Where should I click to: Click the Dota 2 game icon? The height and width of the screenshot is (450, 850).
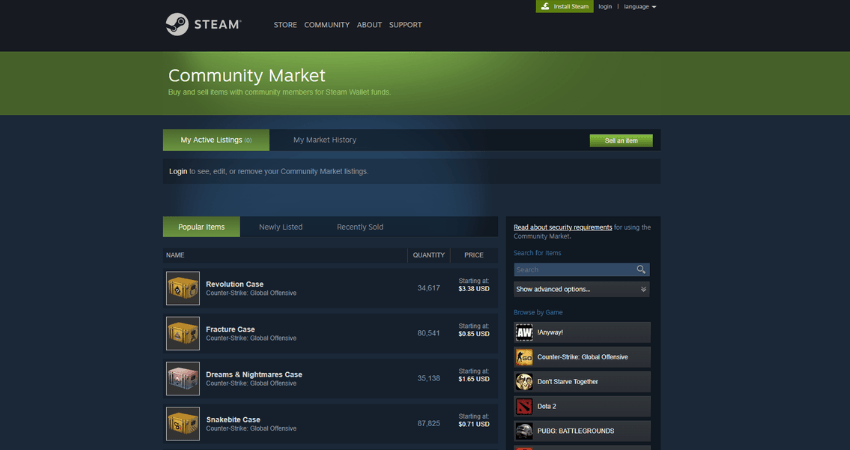tap(524, 406)
